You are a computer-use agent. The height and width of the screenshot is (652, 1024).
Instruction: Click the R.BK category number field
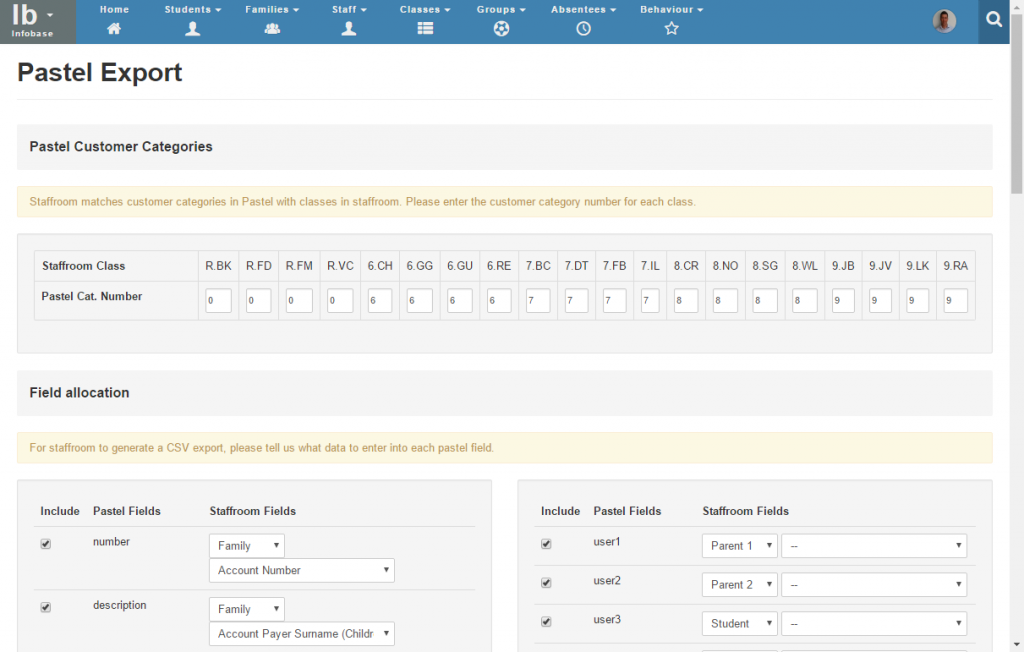click(x=218, y=301)
